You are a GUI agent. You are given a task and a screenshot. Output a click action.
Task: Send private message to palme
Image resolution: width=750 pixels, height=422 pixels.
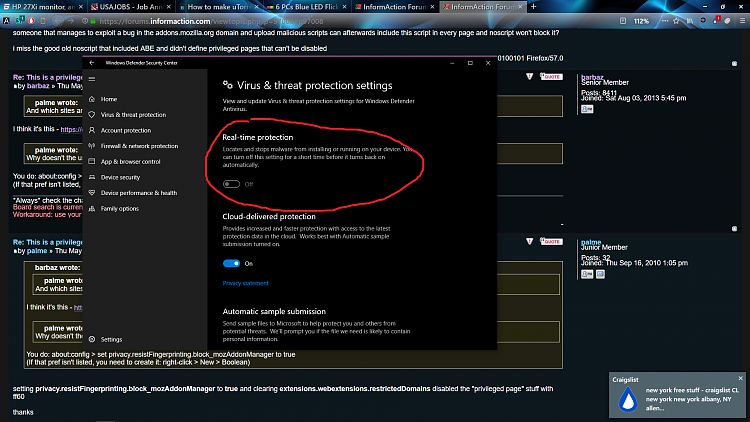(x=587, y=274)
